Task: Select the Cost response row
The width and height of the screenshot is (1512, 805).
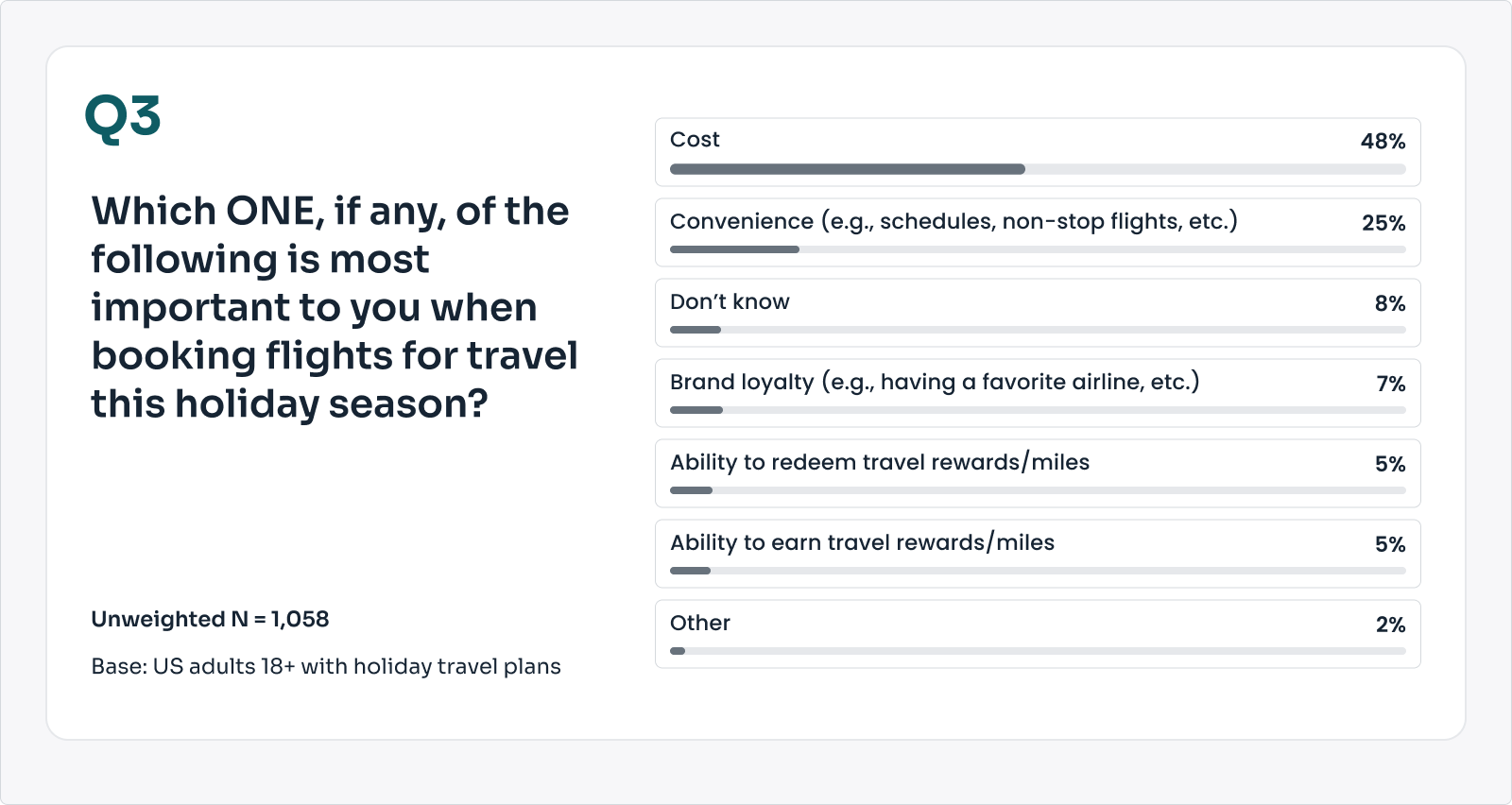Action: (1038, 152)
